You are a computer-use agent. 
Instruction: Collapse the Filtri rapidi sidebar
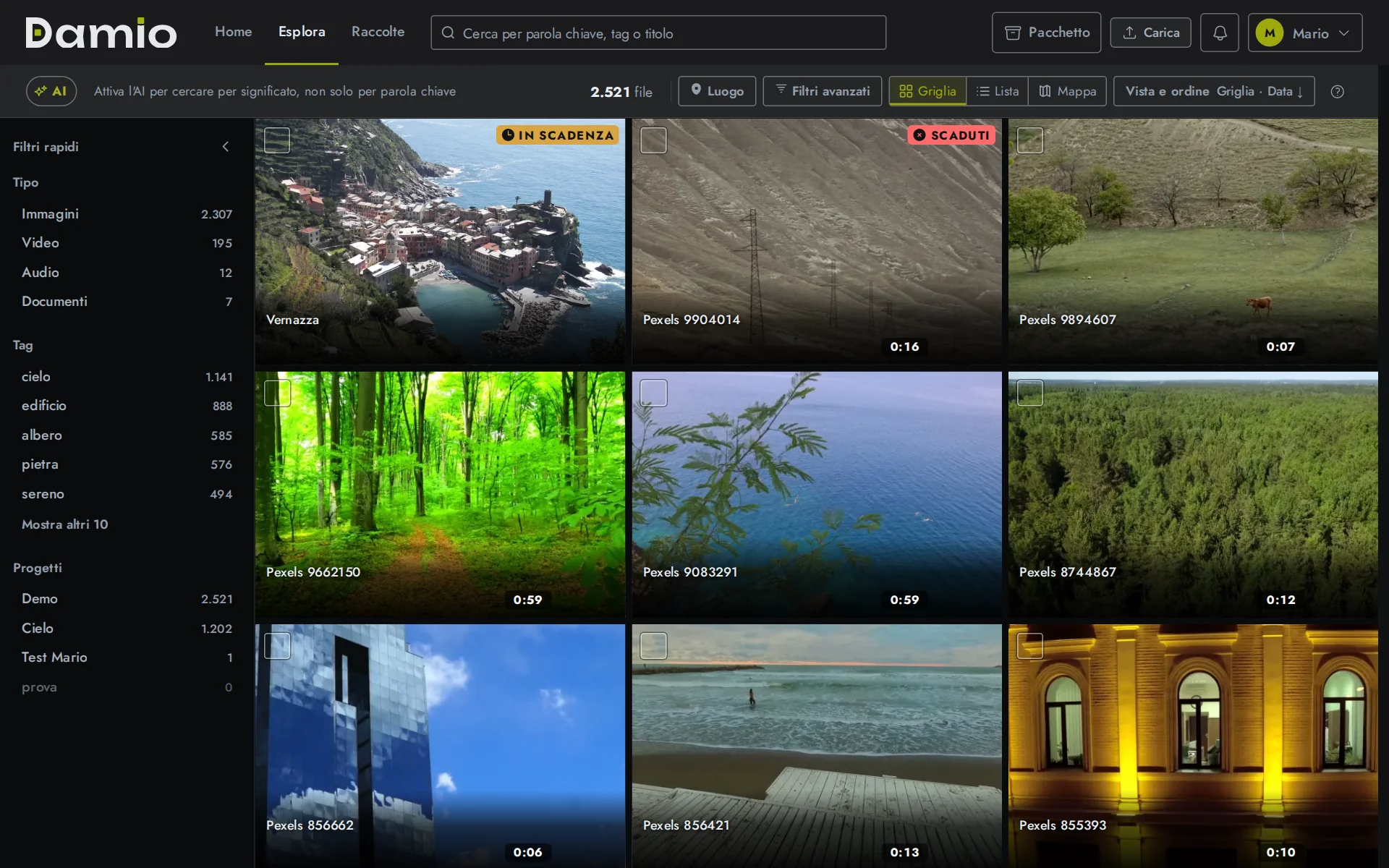click(226, 147)
